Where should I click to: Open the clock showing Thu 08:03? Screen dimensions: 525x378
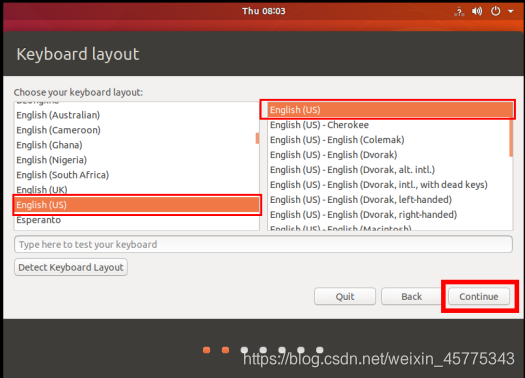[264, 11]
